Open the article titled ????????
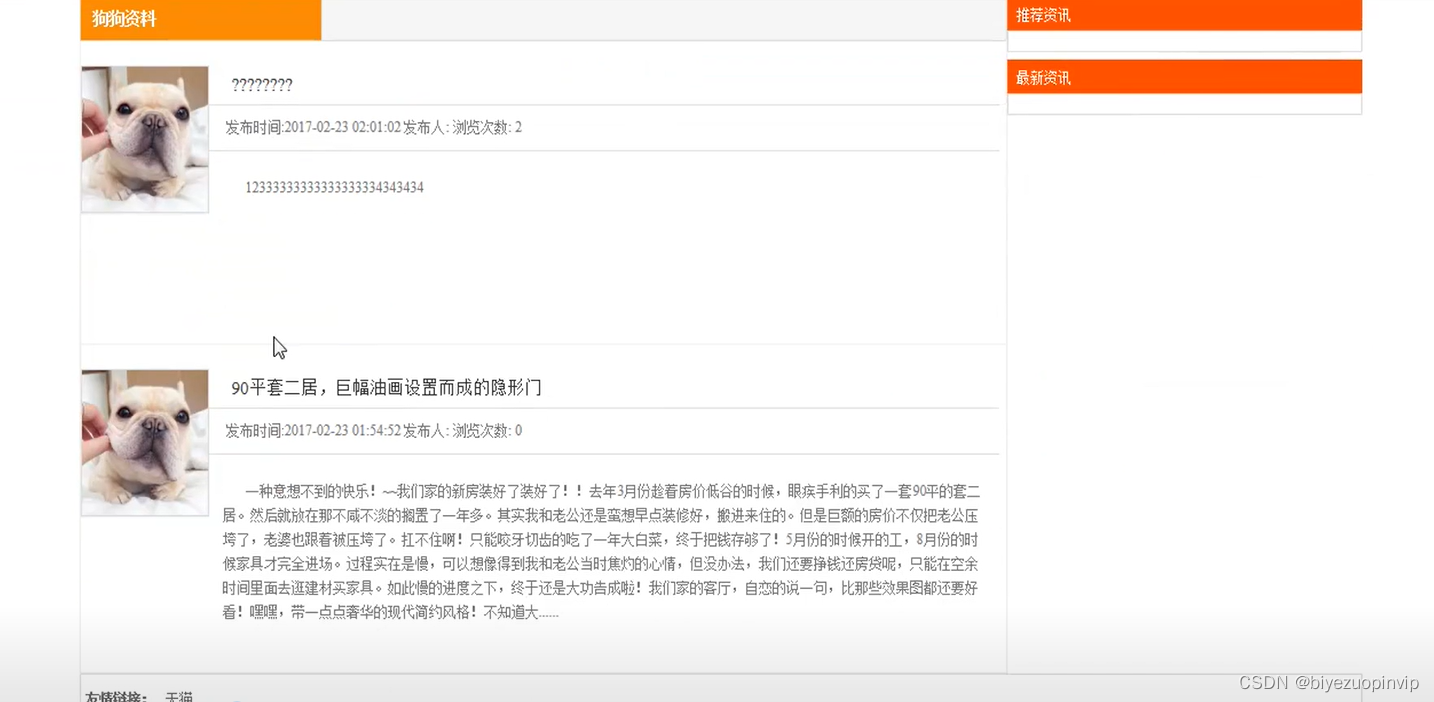The width and height of the screenshot is (1434, 702). (262, 85)
